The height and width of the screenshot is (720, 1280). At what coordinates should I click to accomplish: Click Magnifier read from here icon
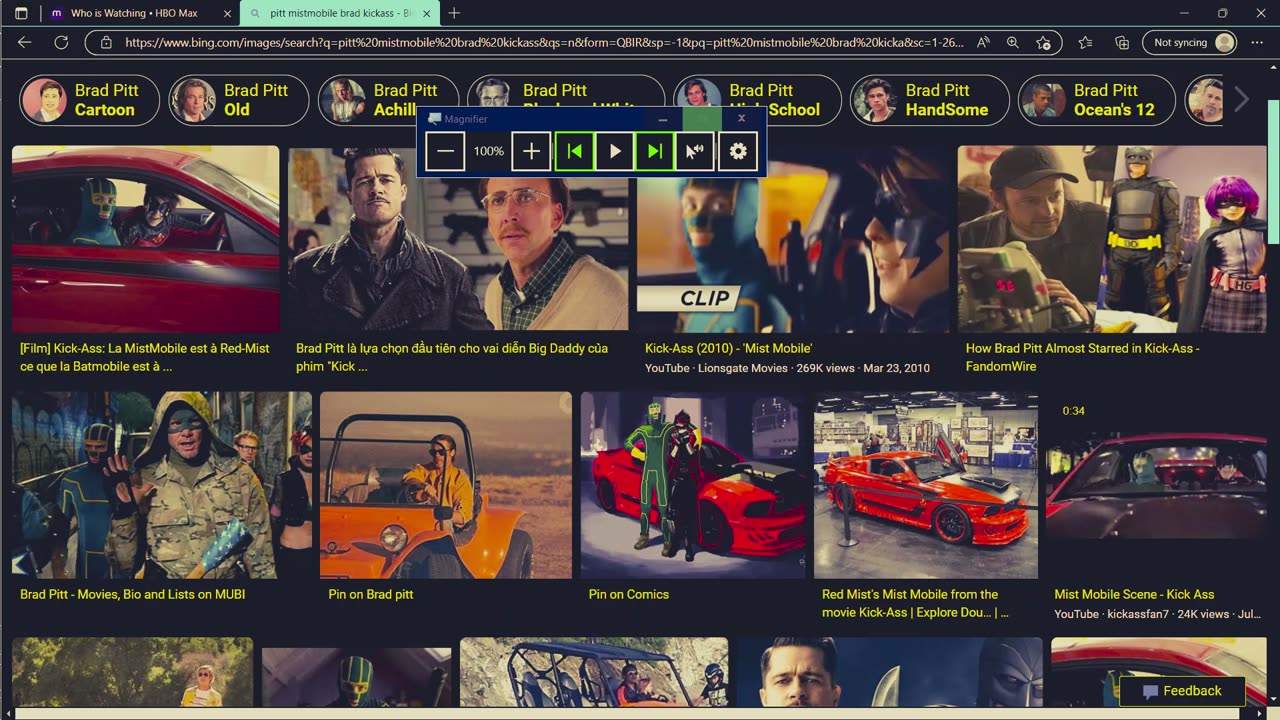[x=695, y=151]
